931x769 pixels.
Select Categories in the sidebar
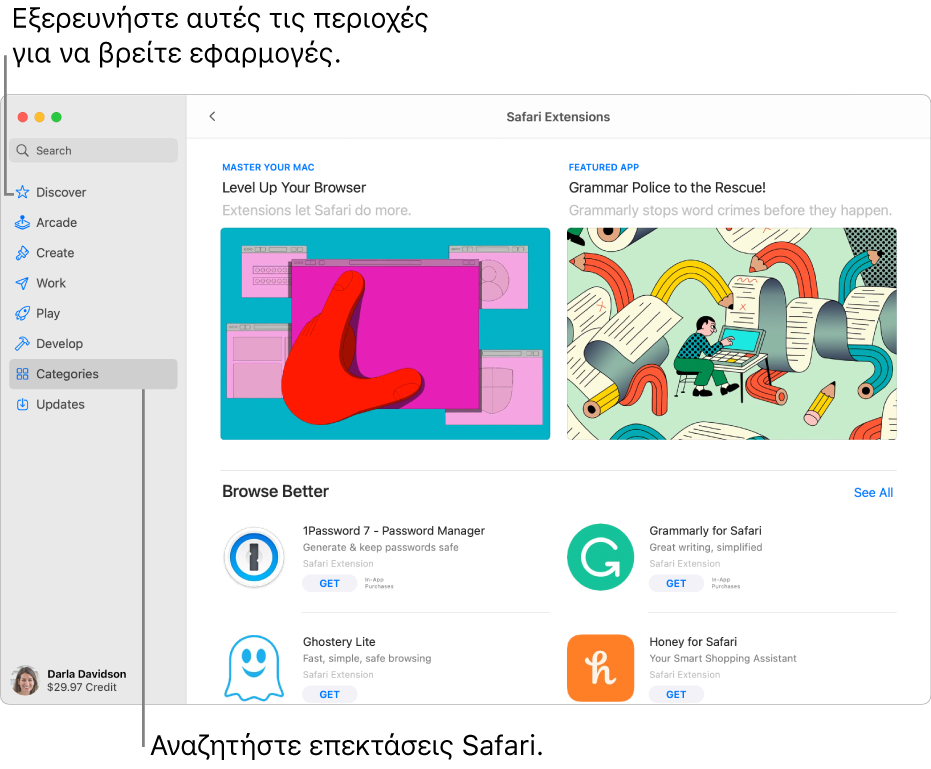click(93, 374)
